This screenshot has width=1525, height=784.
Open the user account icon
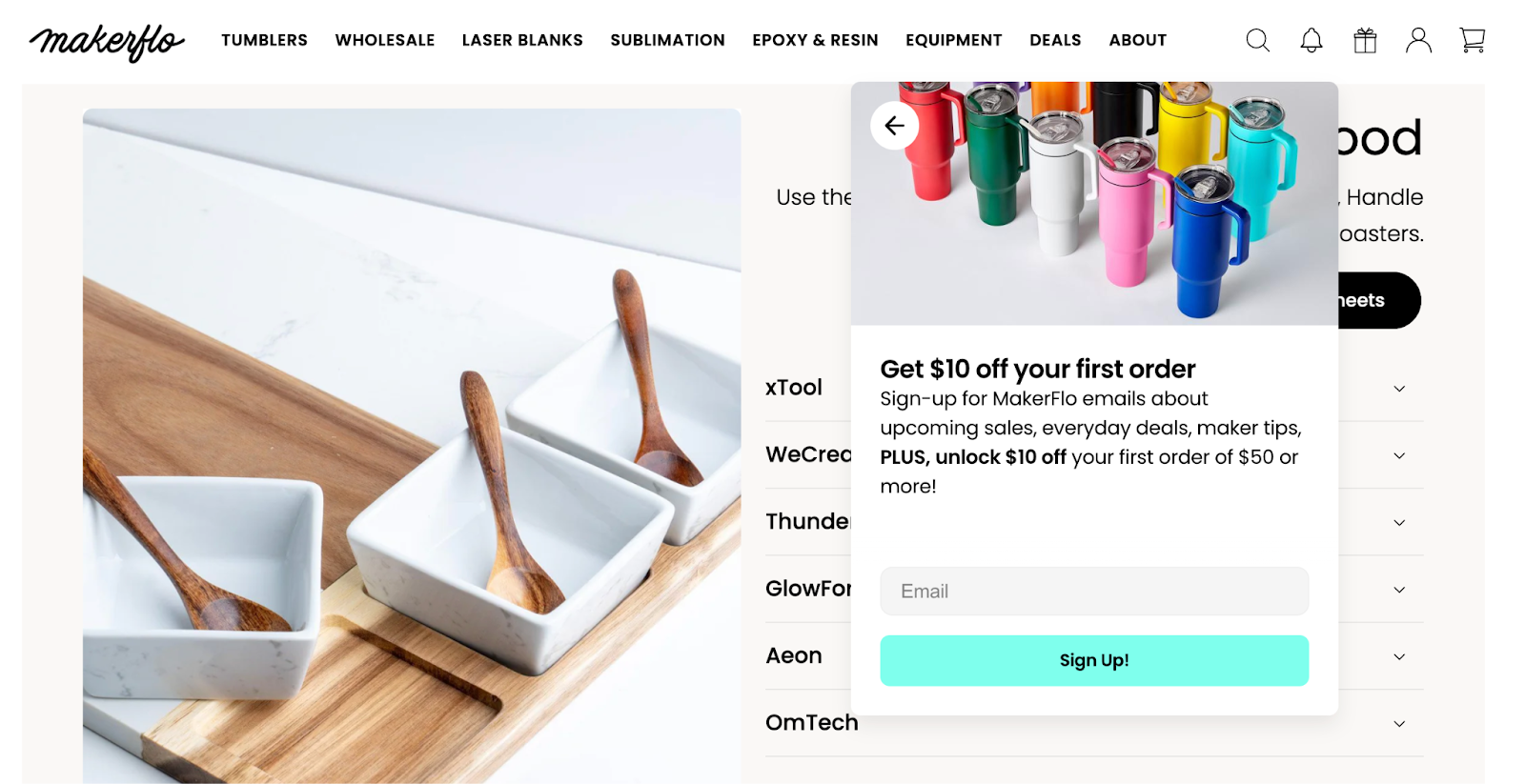pyautogui.click(x=1418, y=40)
